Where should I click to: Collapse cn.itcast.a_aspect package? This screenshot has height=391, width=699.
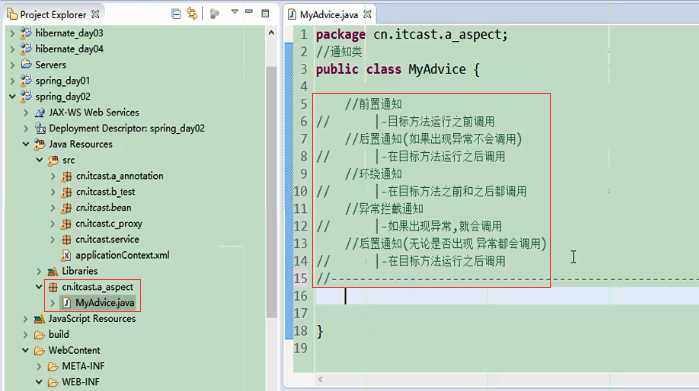coord(39,287)
